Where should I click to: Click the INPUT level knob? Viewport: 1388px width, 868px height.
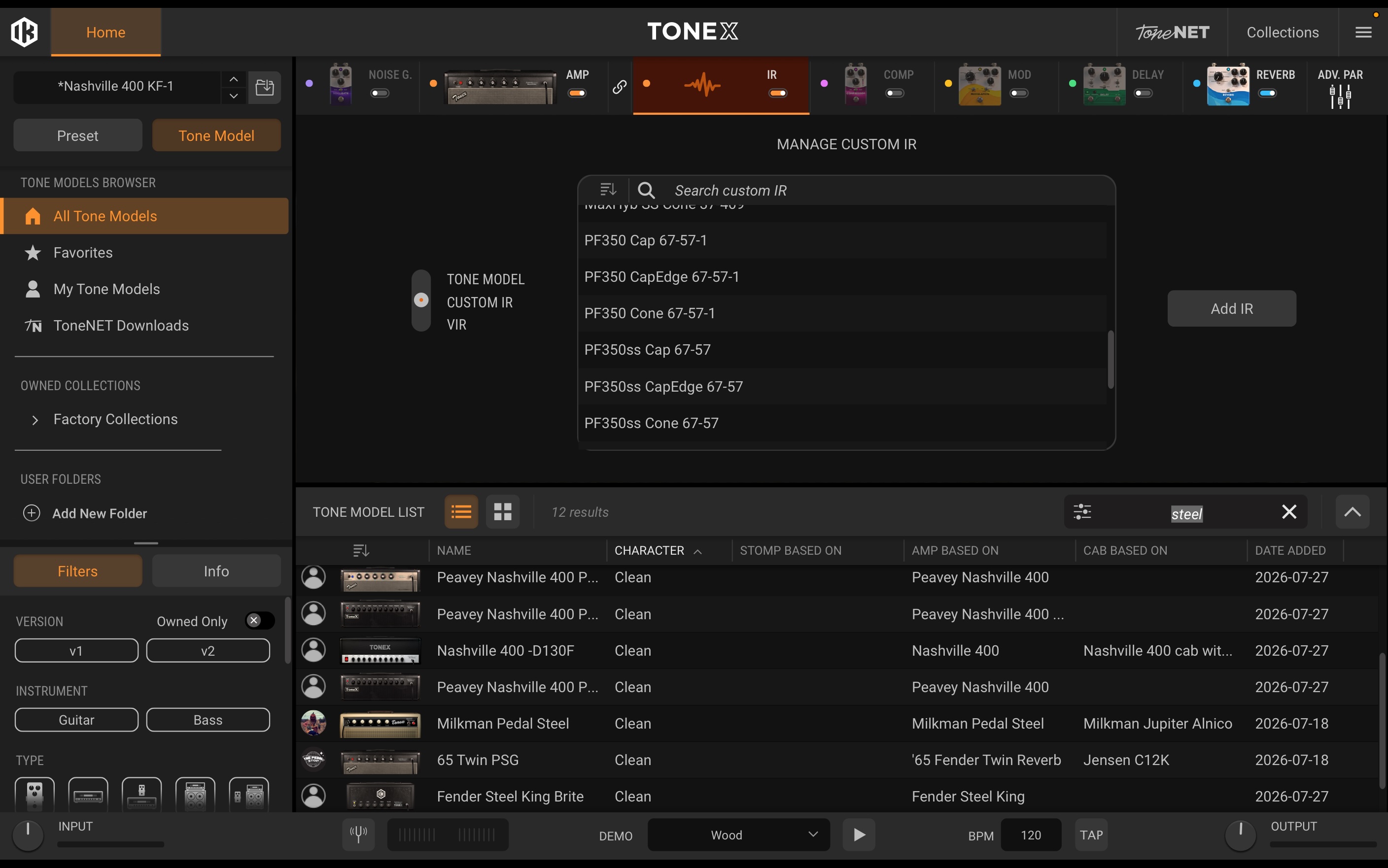coord(28,835)
